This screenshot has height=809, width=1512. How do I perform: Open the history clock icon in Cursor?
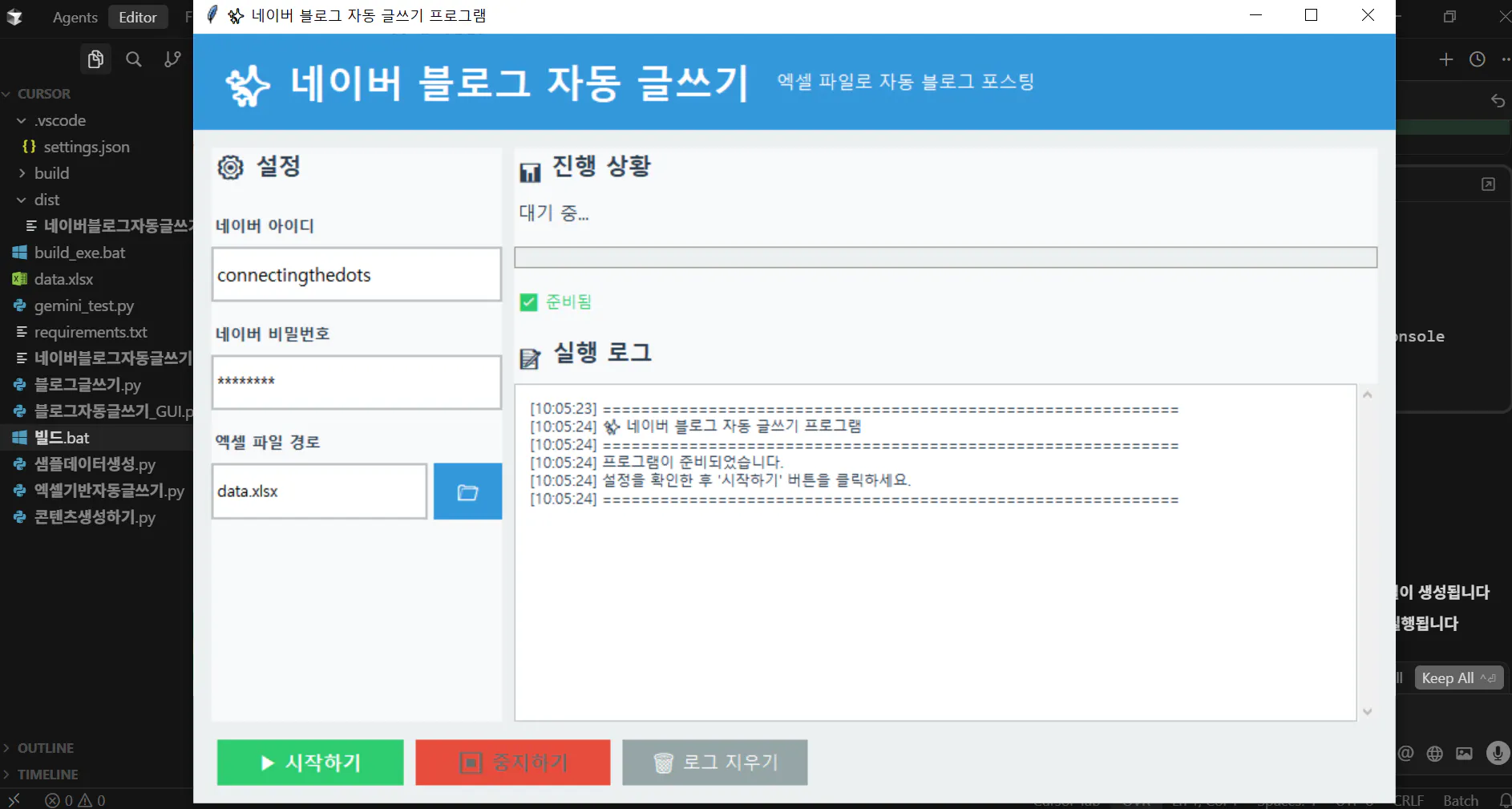1478,59
